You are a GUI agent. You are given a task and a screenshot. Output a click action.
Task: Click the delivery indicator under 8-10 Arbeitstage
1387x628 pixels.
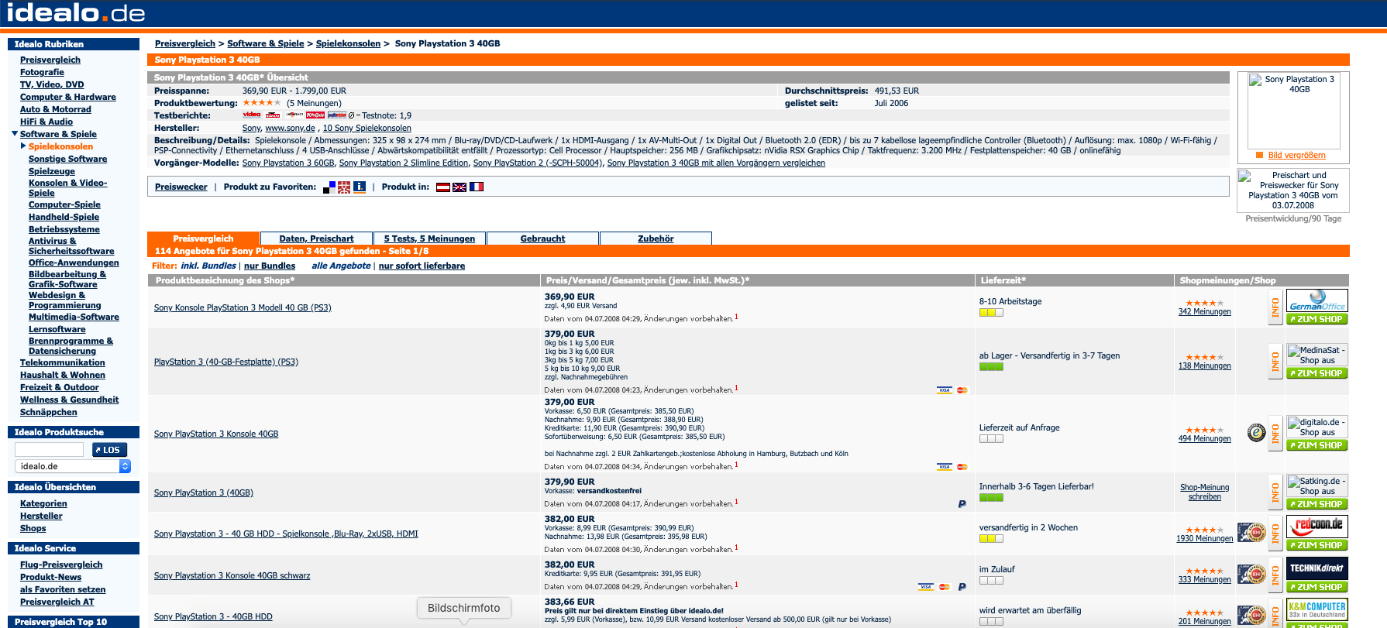pos(991,313)
